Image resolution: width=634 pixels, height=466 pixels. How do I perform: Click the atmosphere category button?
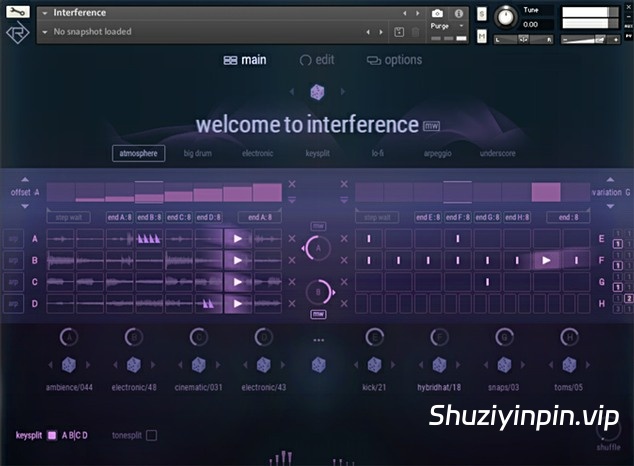click(138, 153)
